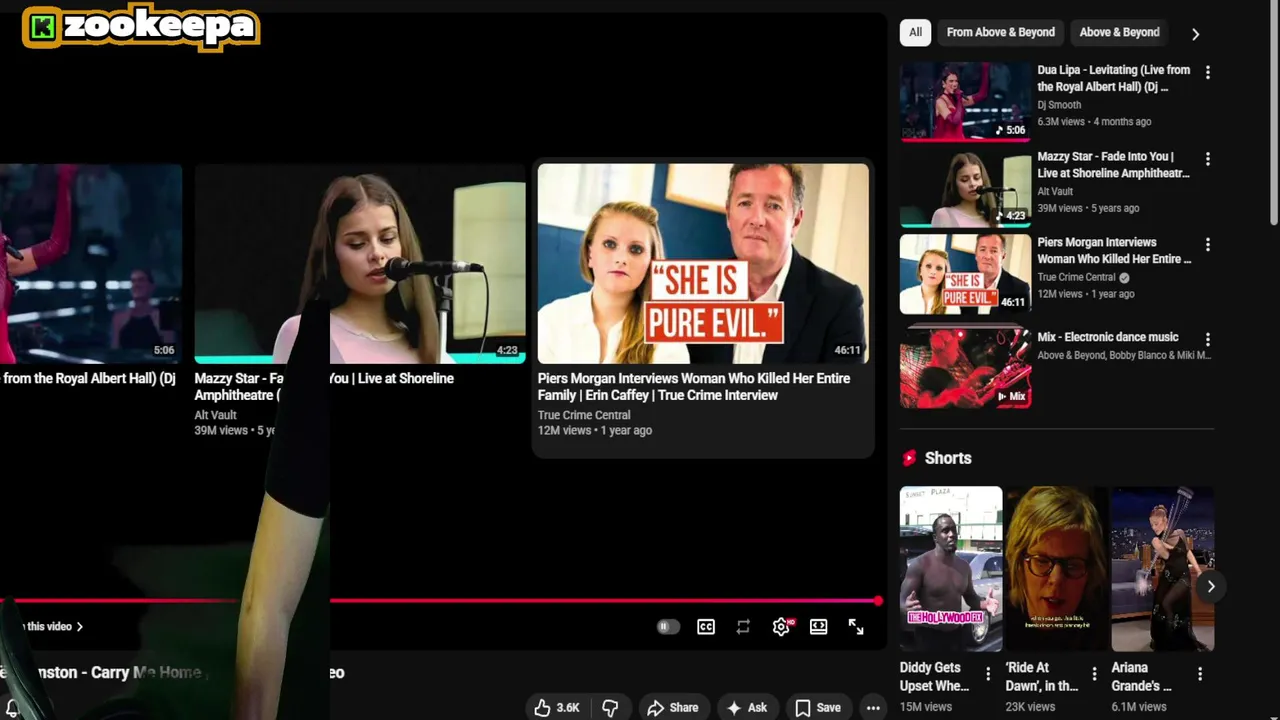Click the '6.3M views • 4 months ago' text

click(1094, 121)
